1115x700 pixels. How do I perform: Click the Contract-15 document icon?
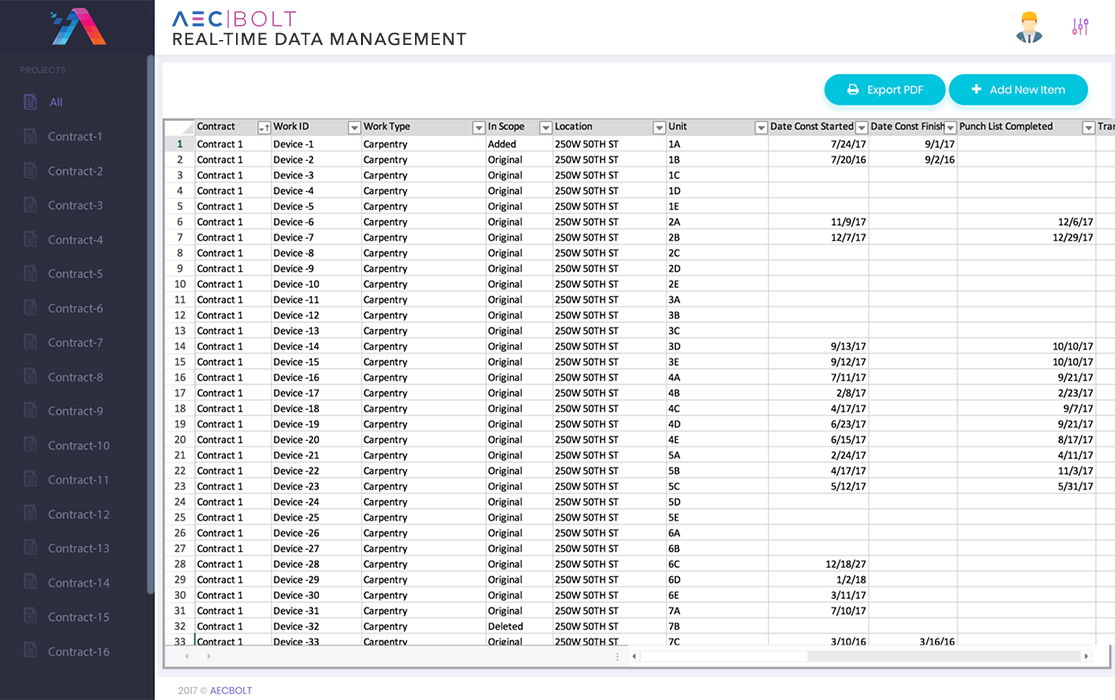(x=30, y=617)
